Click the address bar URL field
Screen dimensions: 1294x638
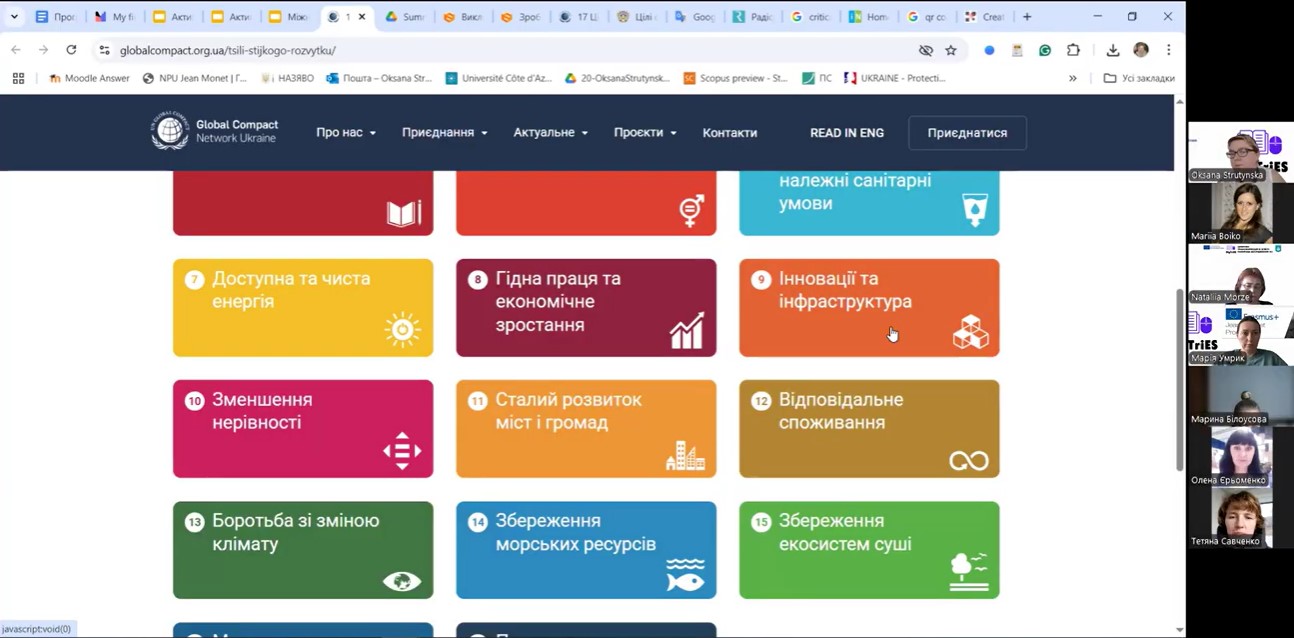pos(500,50)
